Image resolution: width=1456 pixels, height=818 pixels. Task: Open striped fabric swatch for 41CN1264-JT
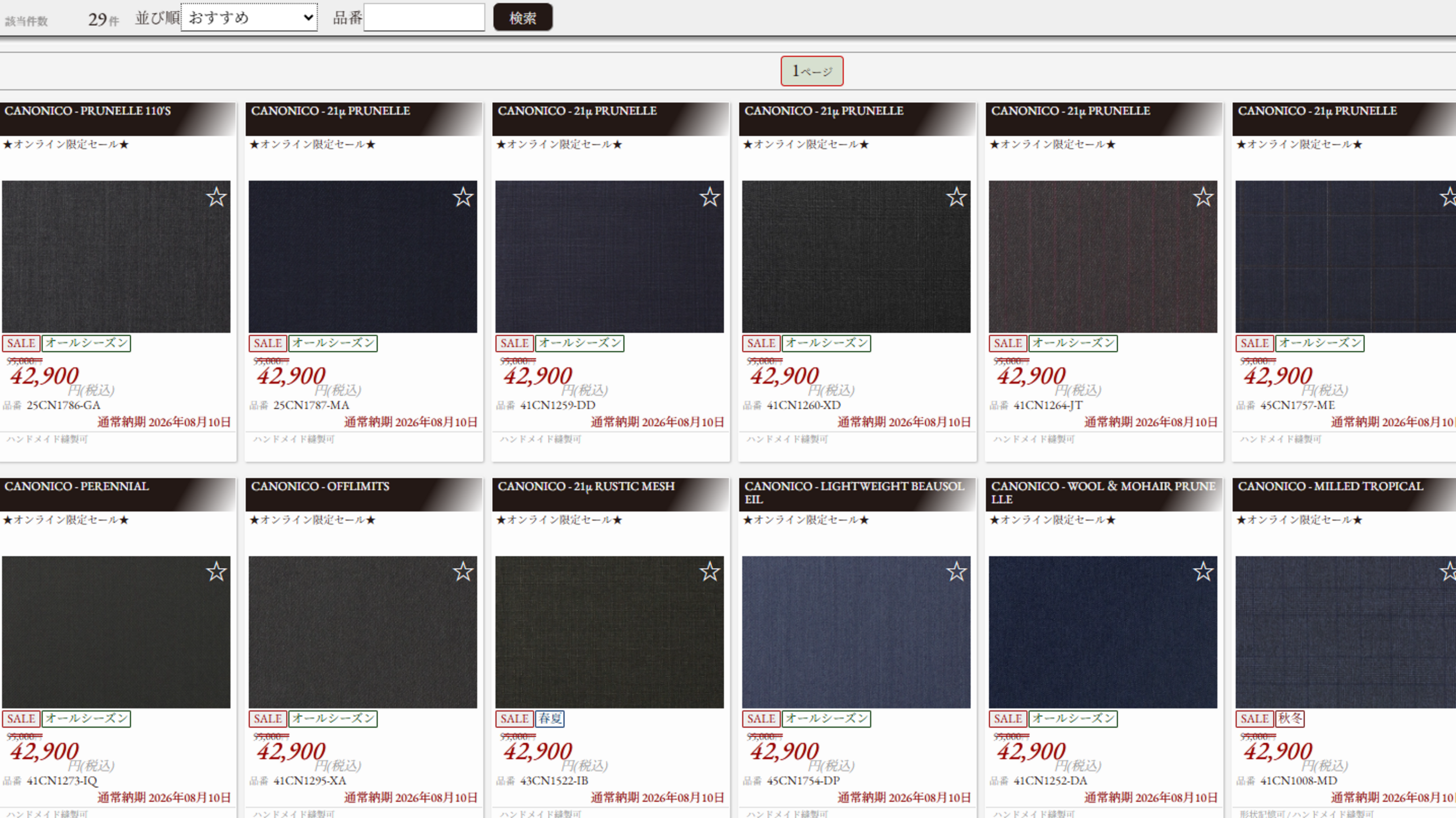[x=1103, y=257]
